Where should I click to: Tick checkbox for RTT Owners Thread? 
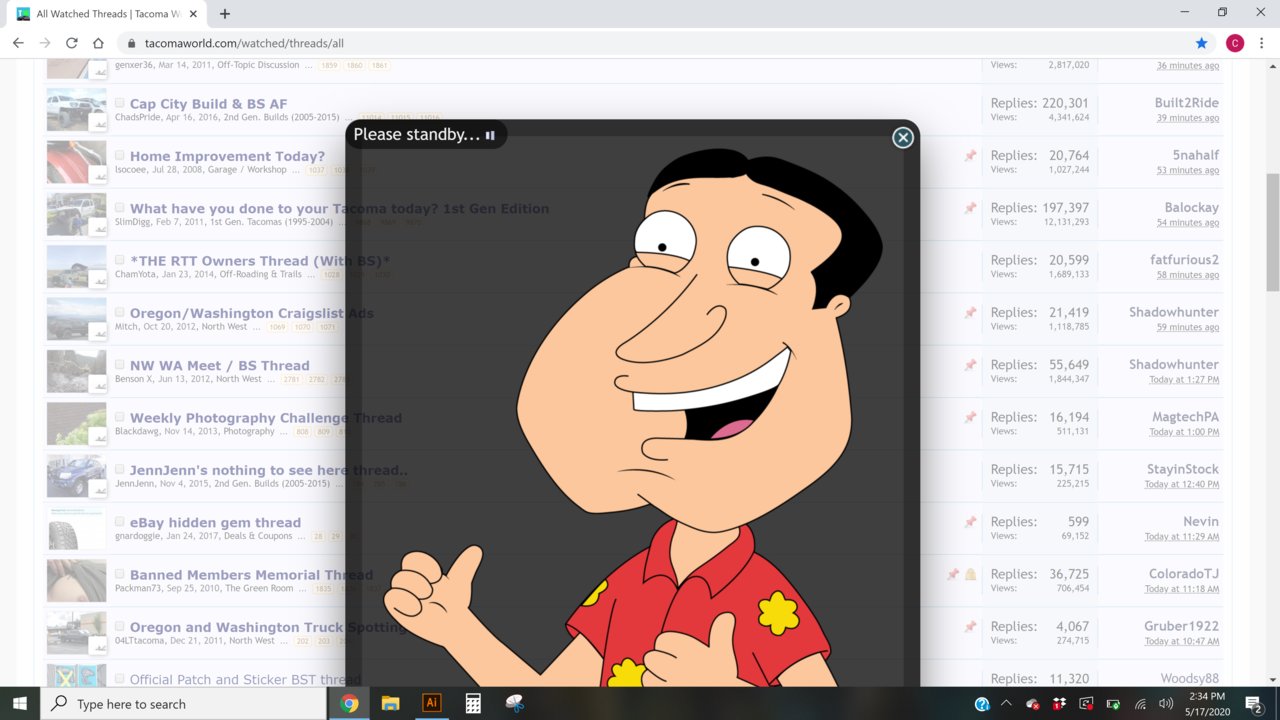[120, 260]
